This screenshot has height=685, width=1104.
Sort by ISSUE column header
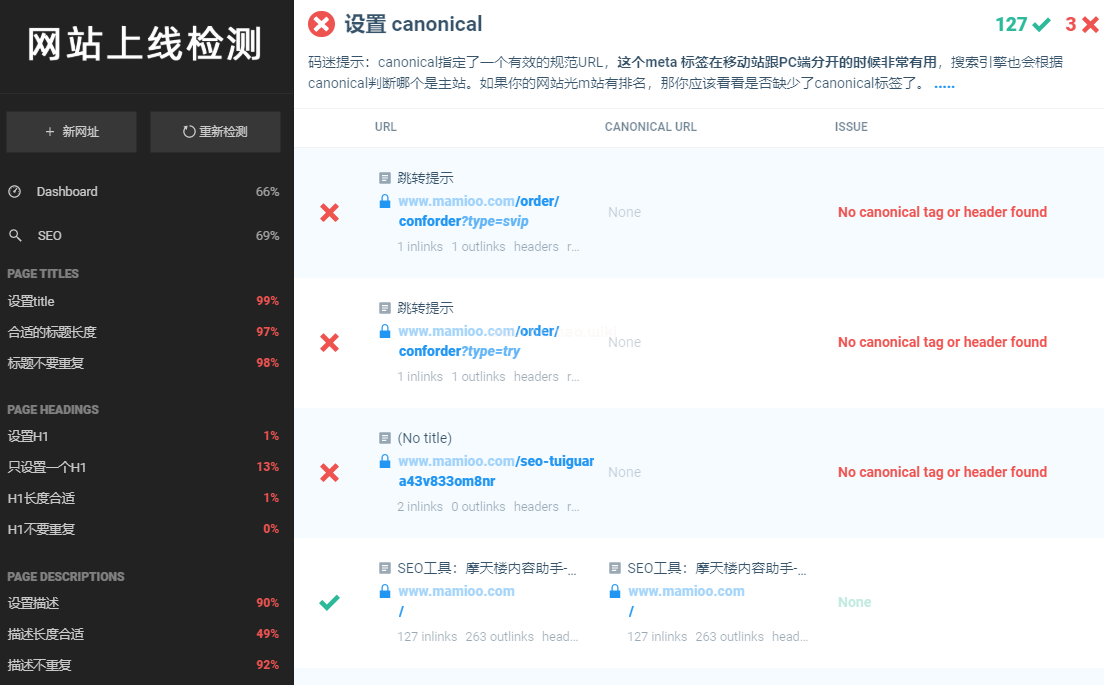pyautogui.click(x=851, y=127)
